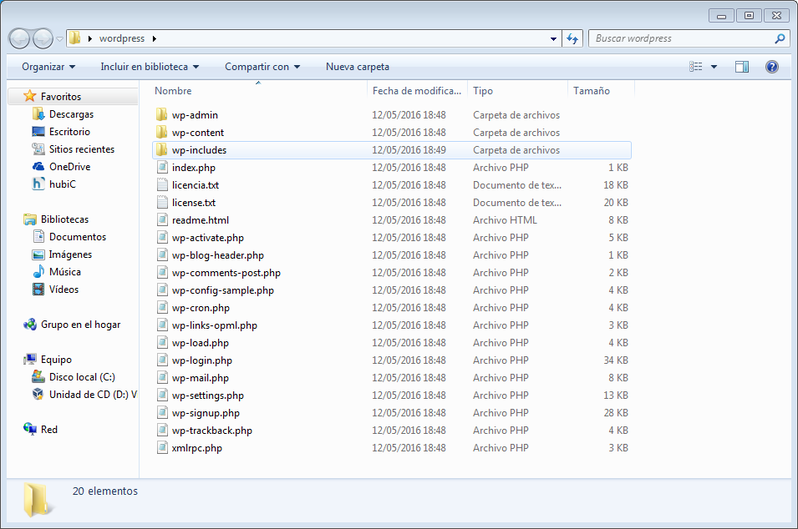Open the Organizar dropdown menu
This screenshot has width=798, height=529.
pos(48,67)
